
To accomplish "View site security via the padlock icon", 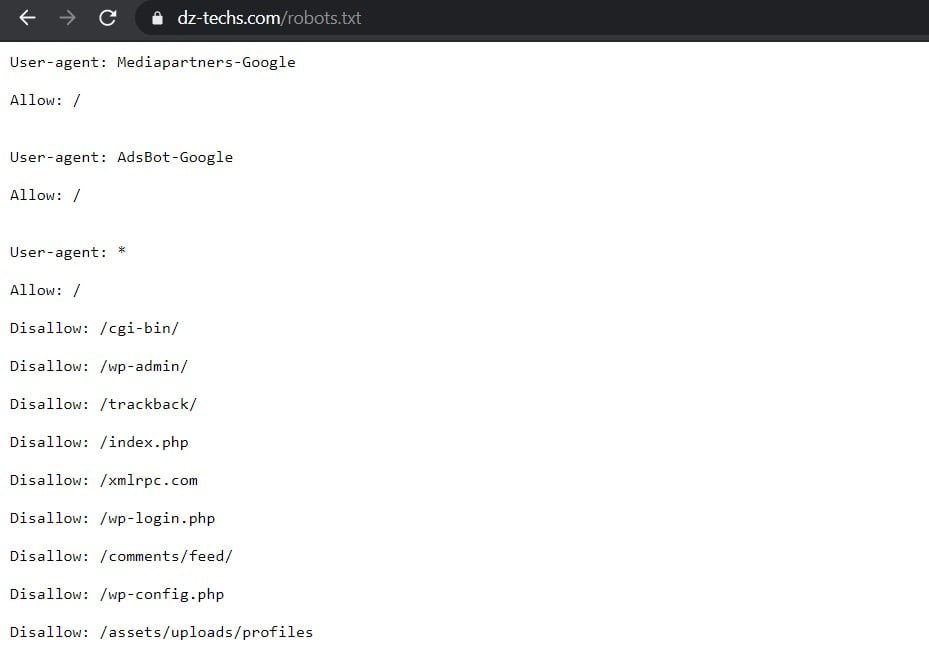I will pos(157,18).
